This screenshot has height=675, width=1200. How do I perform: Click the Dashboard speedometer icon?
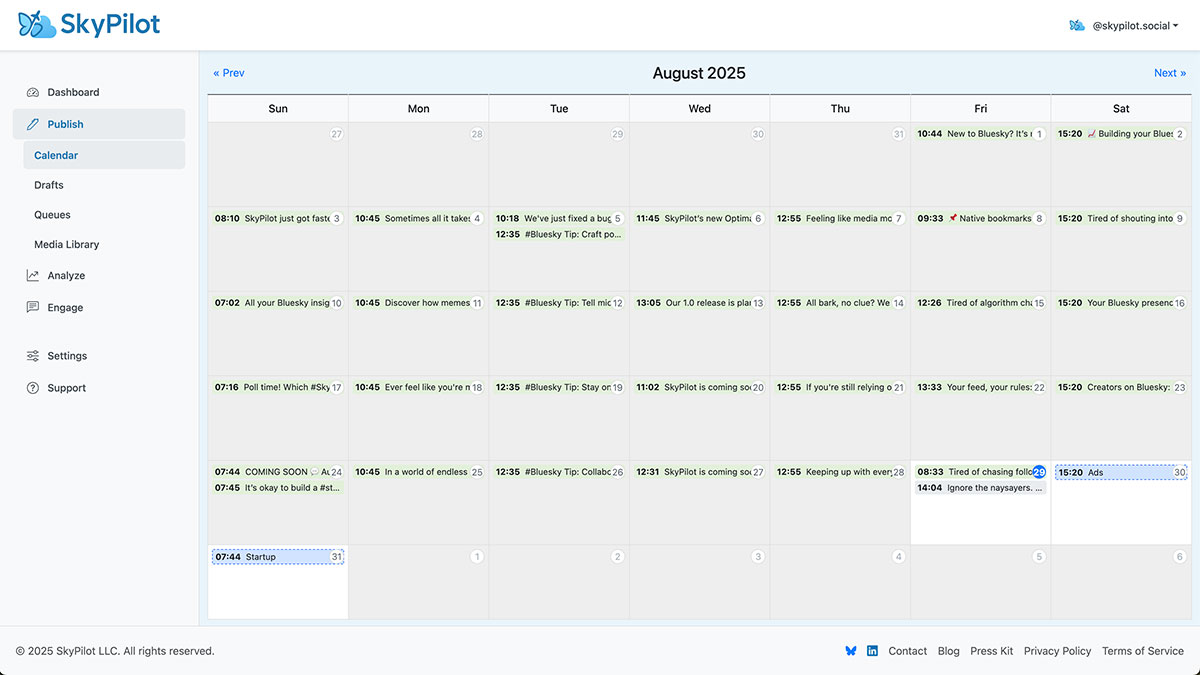tap(33, 92)
